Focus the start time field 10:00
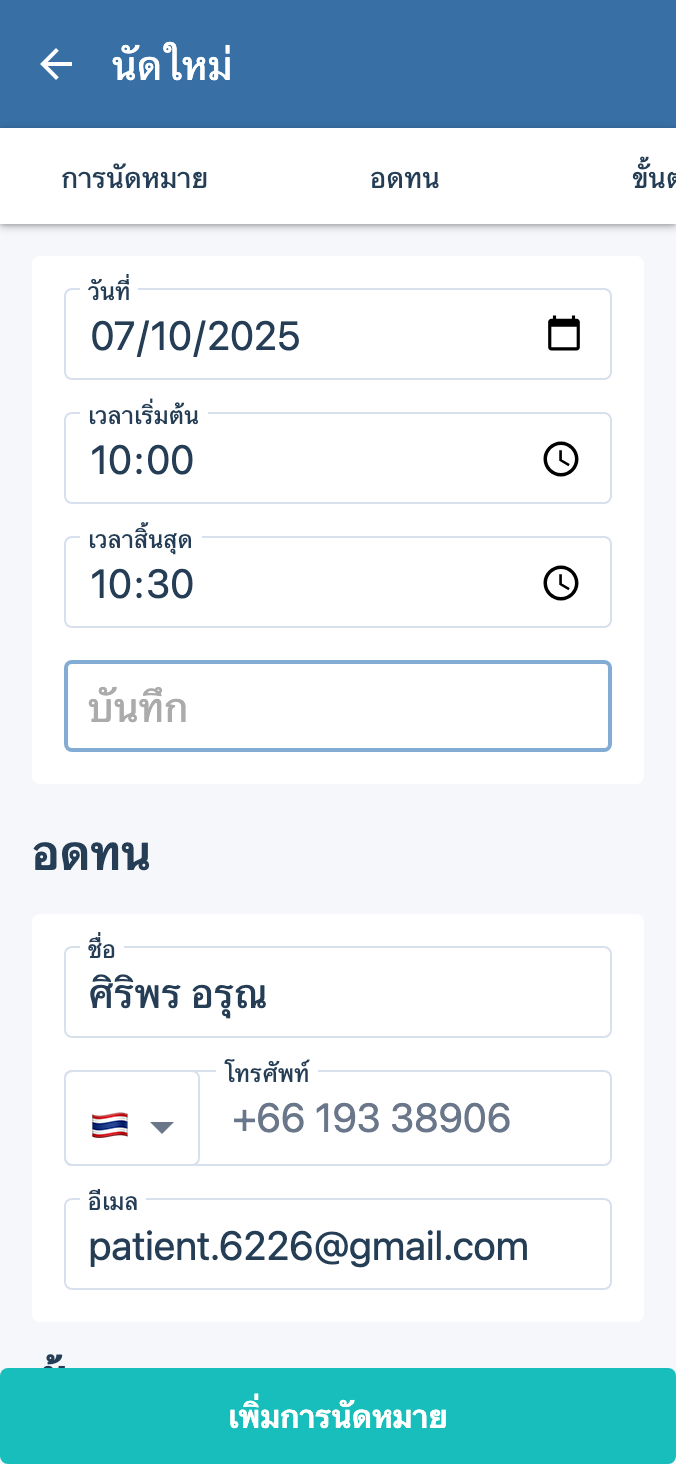This screenshot has height=1464, width=676. pos(300,460)
